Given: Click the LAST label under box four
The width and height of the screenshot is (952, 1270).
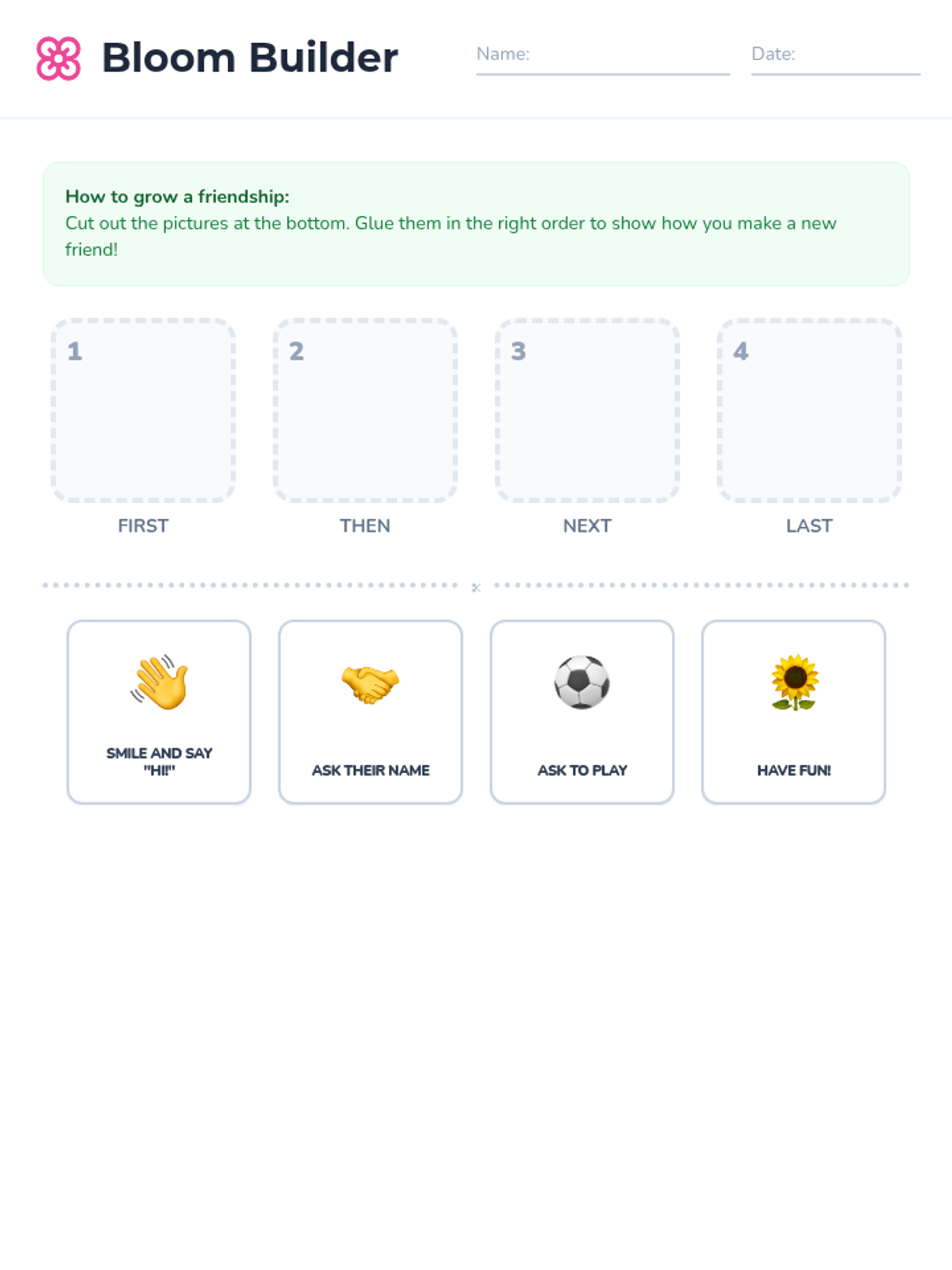Looking at the screenshot, I should click(809, 525).
